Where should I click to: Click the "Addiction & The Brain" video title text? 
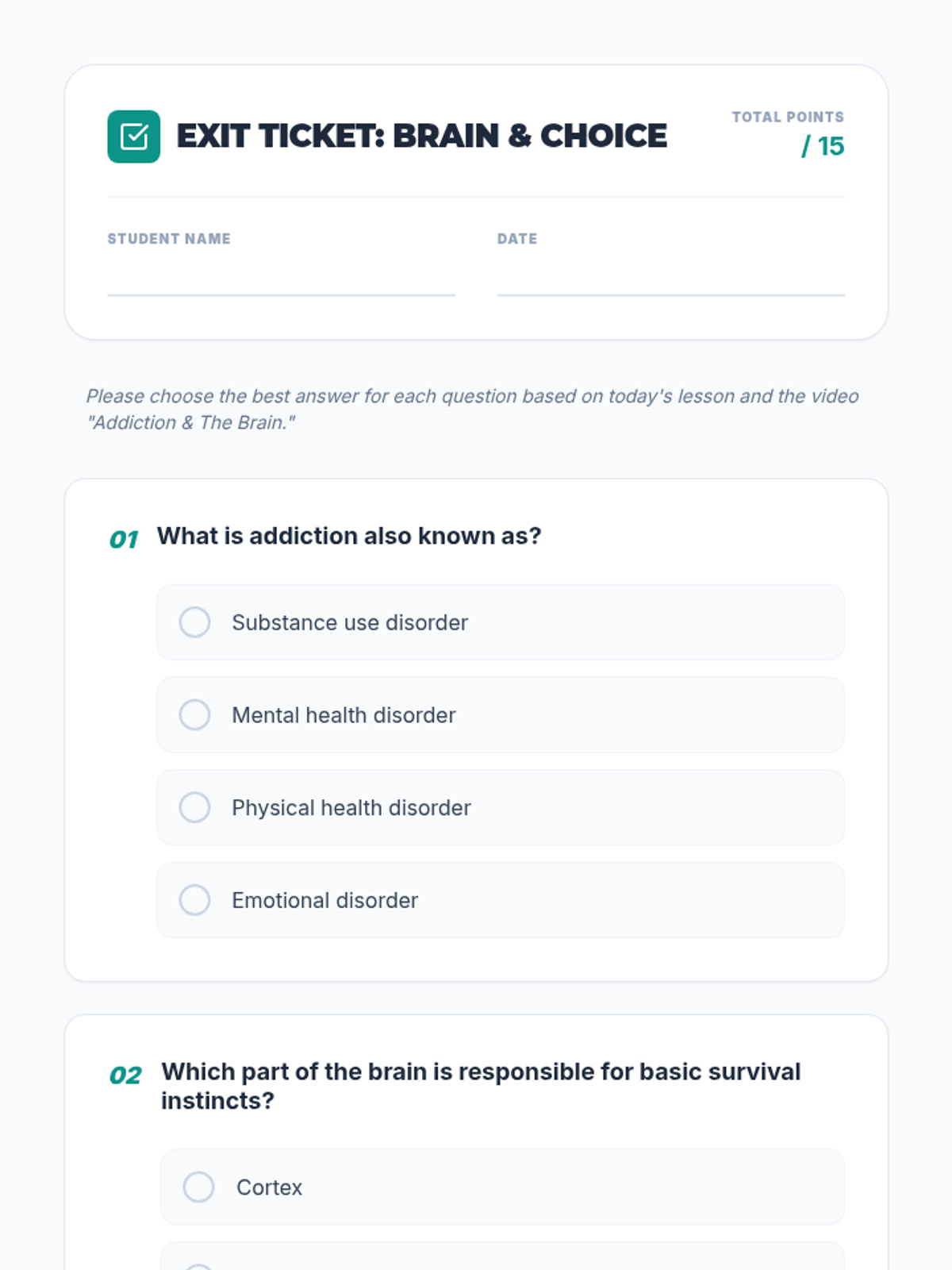pyautogui.click(x=190, y=423)
